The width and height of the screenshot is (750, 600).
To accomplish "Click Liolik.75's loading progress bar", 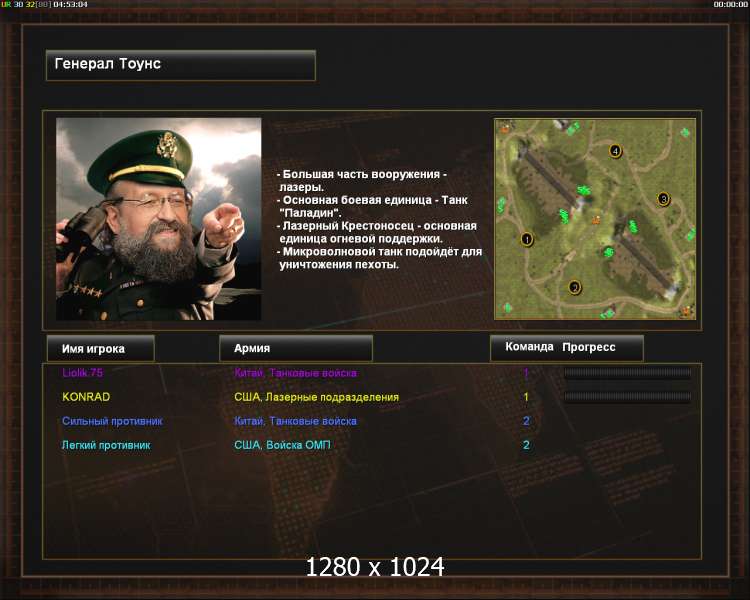I will 627,373.
